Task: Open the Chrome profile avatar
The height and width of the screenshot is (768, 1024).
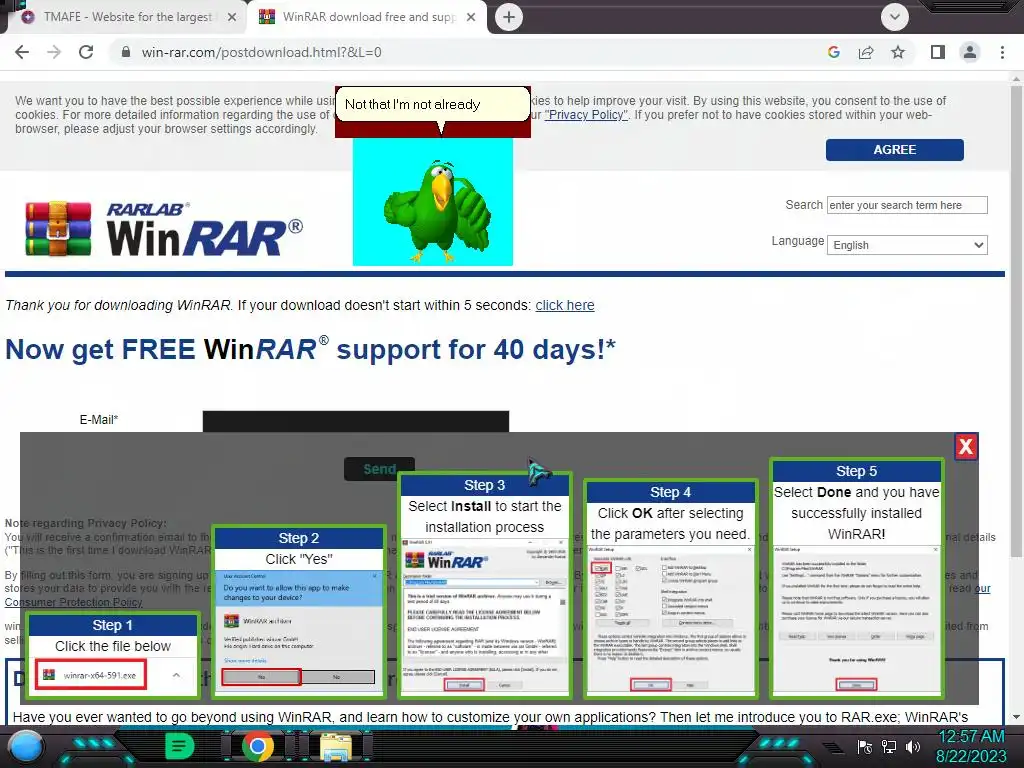Action: [x=970, y=52]
